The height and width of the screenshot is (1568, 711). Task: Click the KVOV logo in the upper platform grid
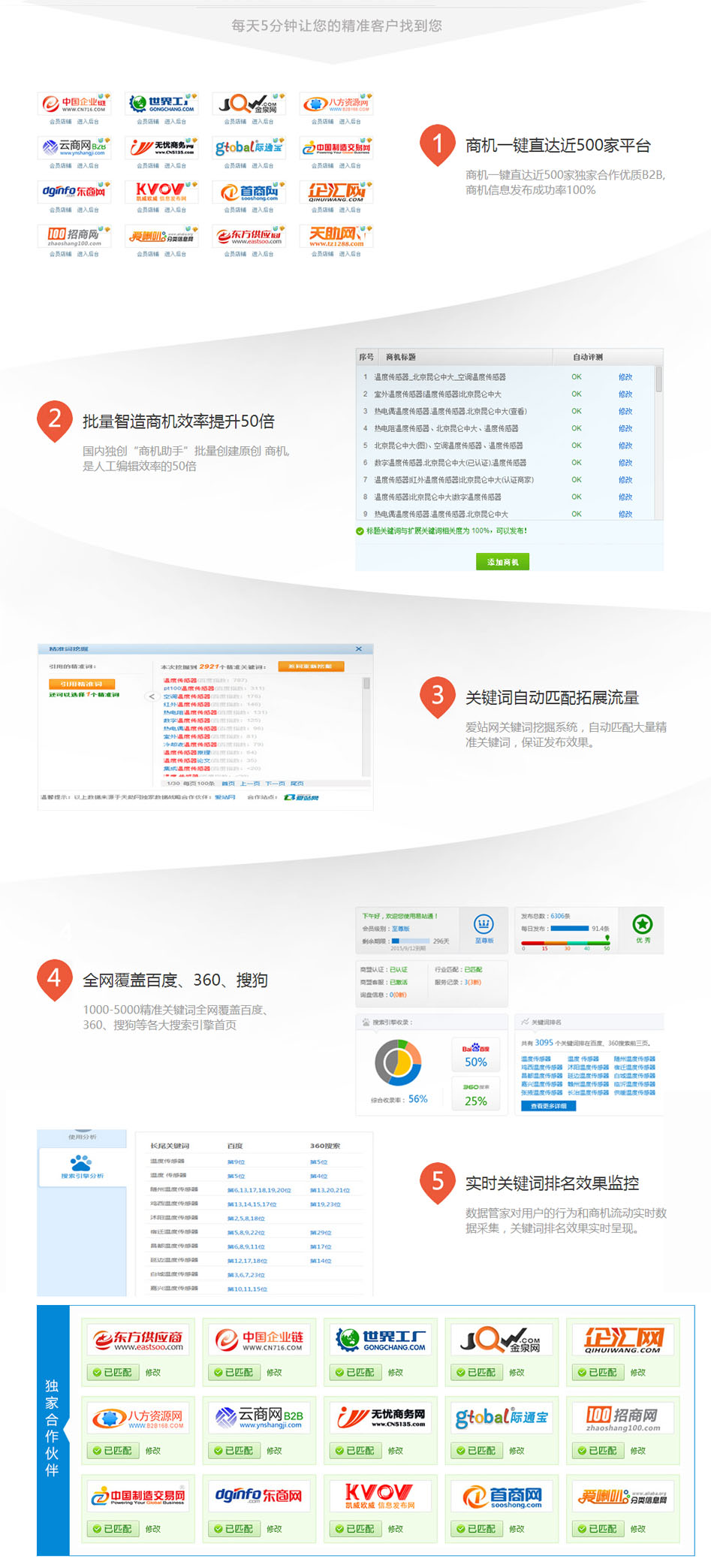coord(161,192)
